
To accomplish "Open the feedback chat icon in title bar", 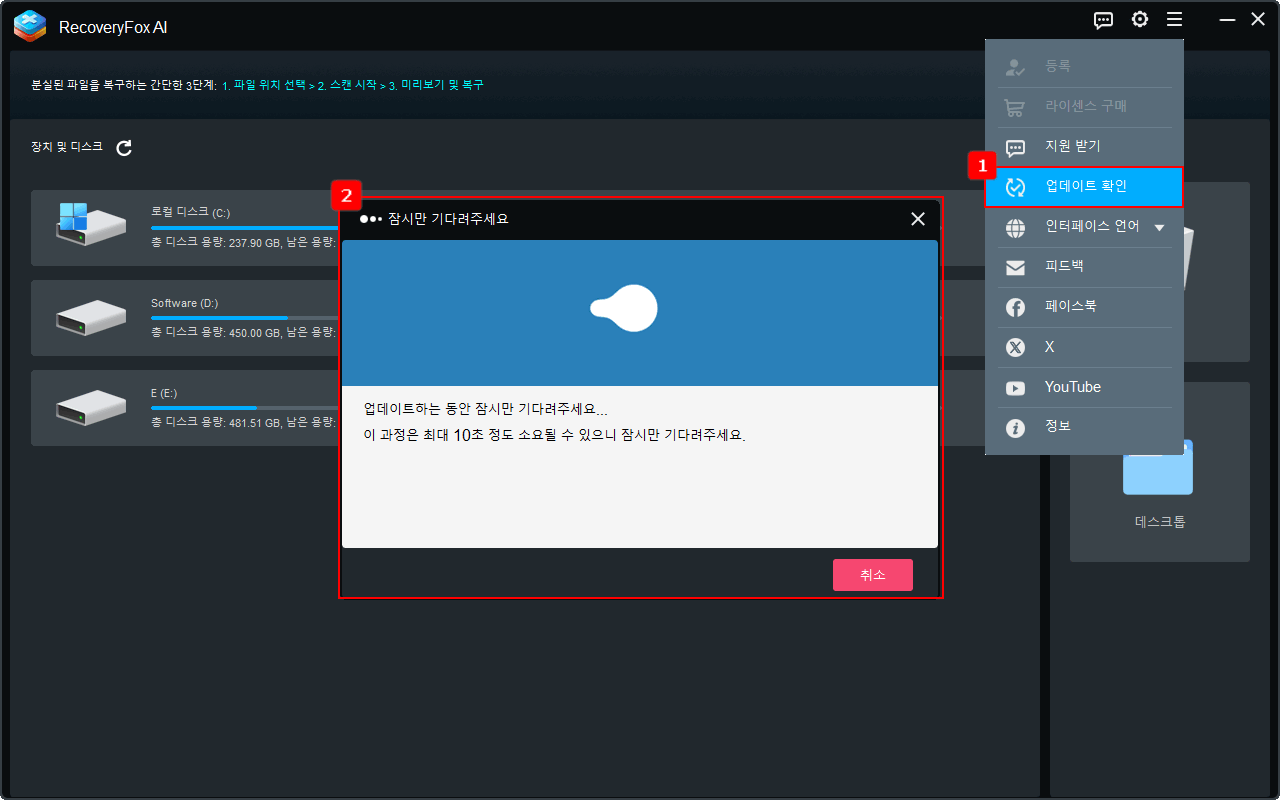I will pos(1103,20).
